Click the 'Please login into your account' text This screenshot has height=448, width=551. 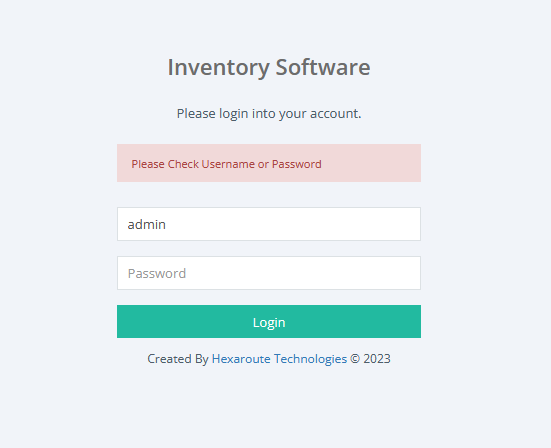(x=269, y=114)
